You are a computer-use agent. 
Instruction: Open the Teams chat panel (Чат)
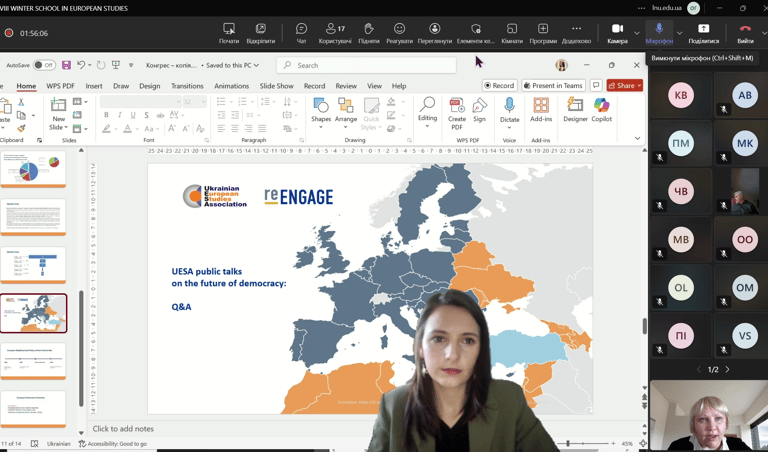pyautogui.click(x=301, y=33)
